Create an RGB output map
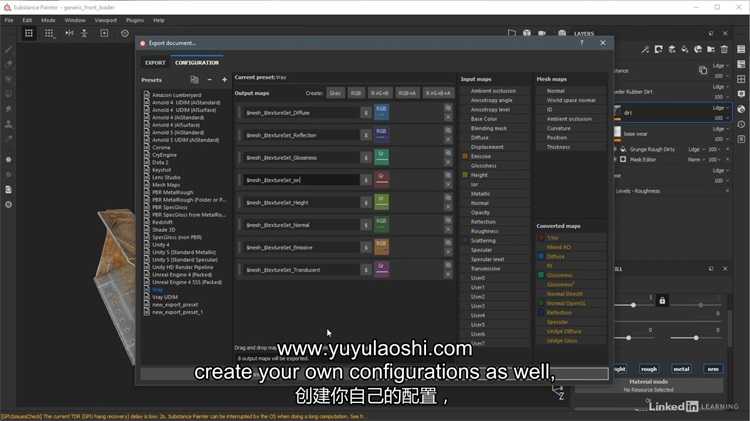The height and width of the screenshot is (421, 750). 356,93
